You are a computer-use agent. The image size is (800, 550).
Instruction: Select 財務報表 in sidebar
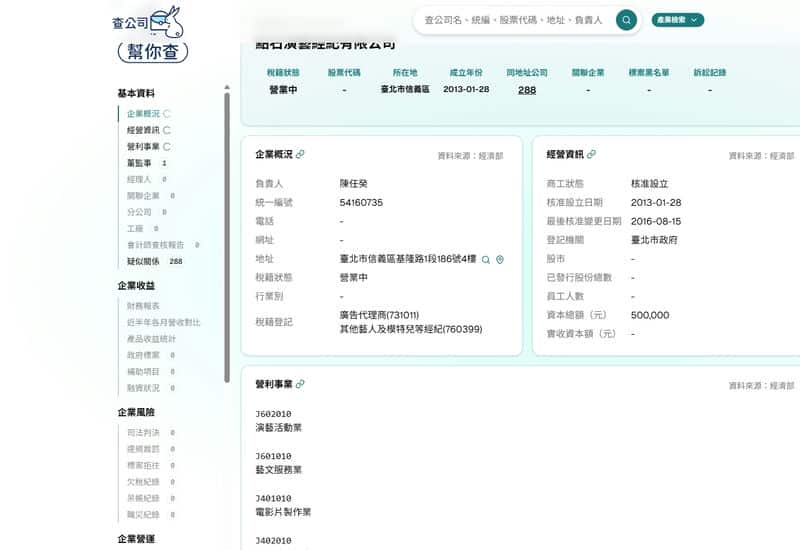coord(143,306)
